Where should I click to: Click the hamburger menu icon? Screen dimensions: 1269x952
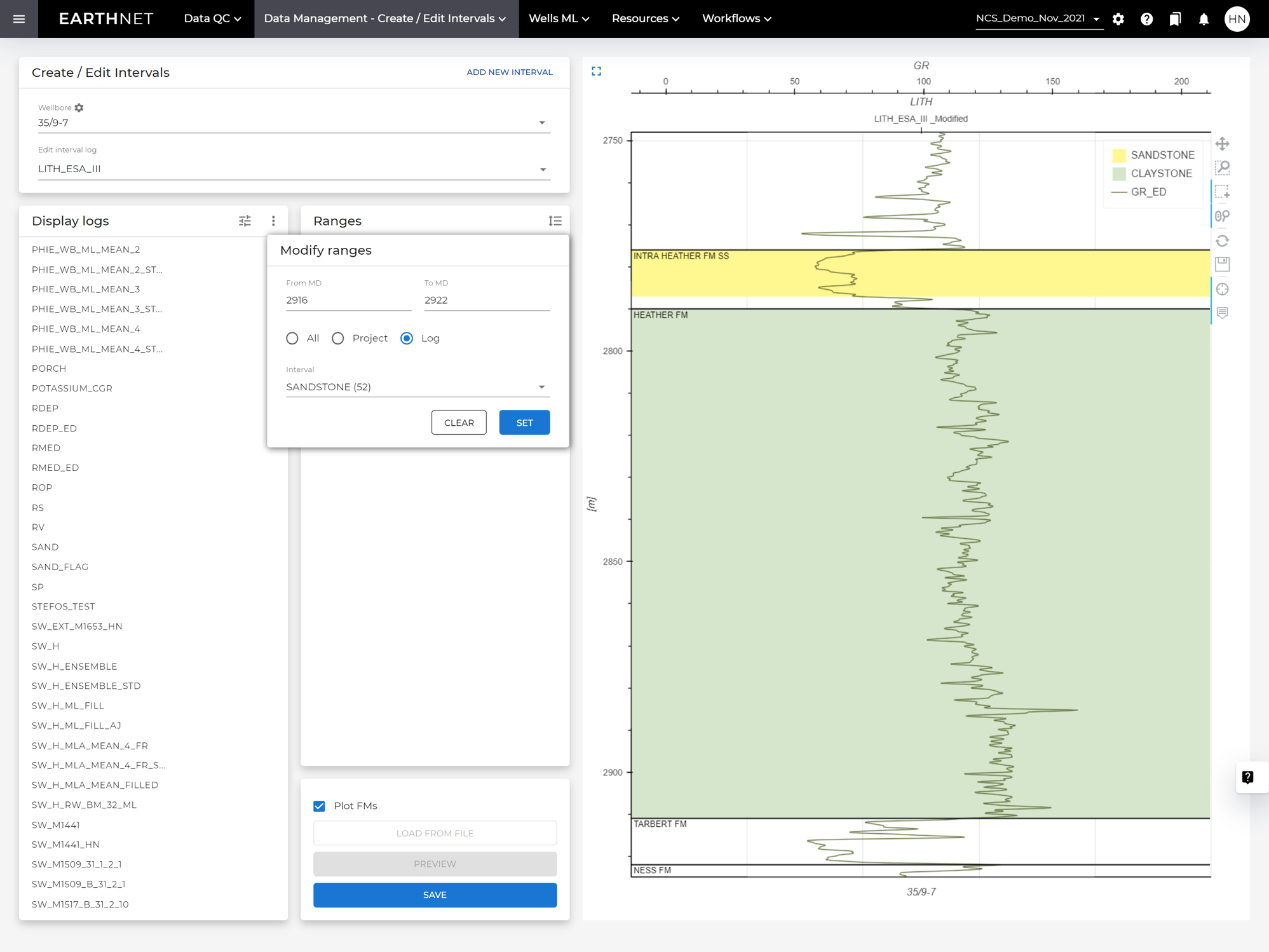19,19
